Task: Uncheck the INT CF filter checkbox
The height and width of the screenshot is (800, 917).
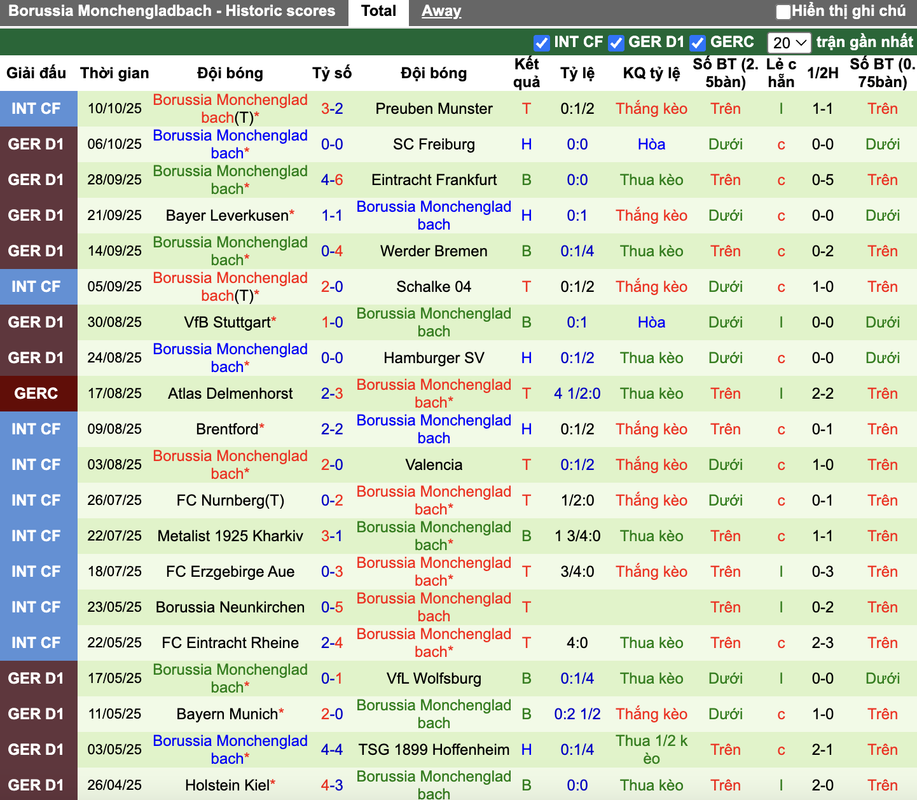Action: coord(542,43)
